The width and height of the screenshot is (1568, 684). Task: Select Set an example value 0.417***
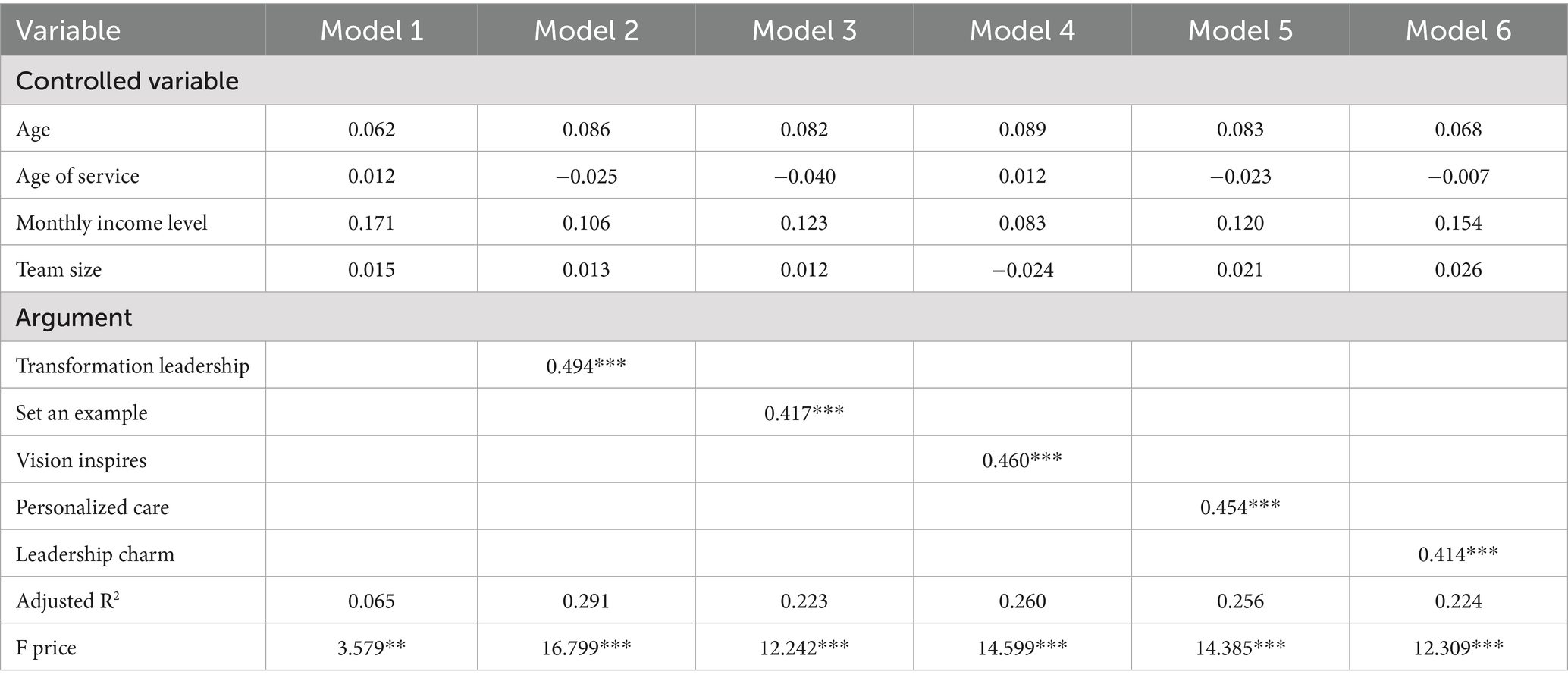pos(804,413)
